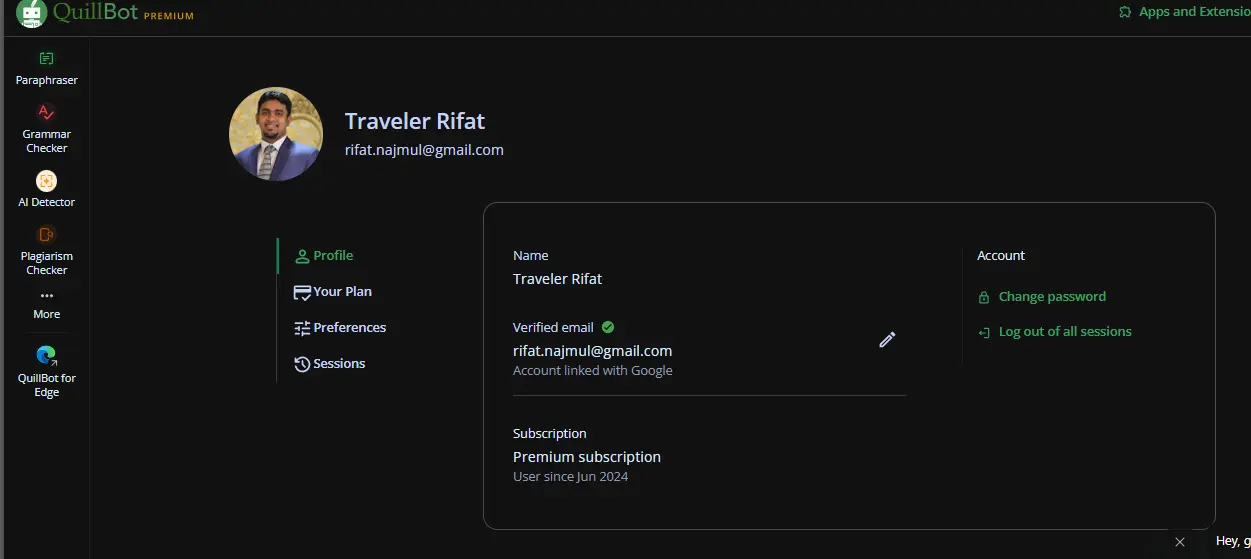Open the Grammar Checker tool
The image size is (1251, 559).
click(46, 129)
